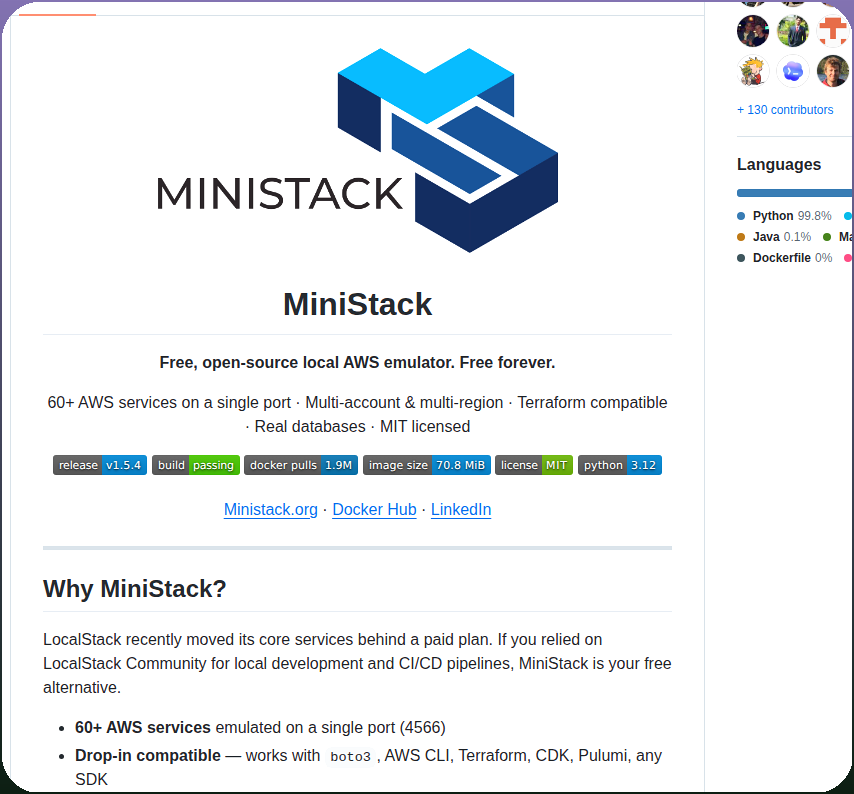
Task: Open the build passing badge
Action: pyautogui.click(x=196, y=465)
